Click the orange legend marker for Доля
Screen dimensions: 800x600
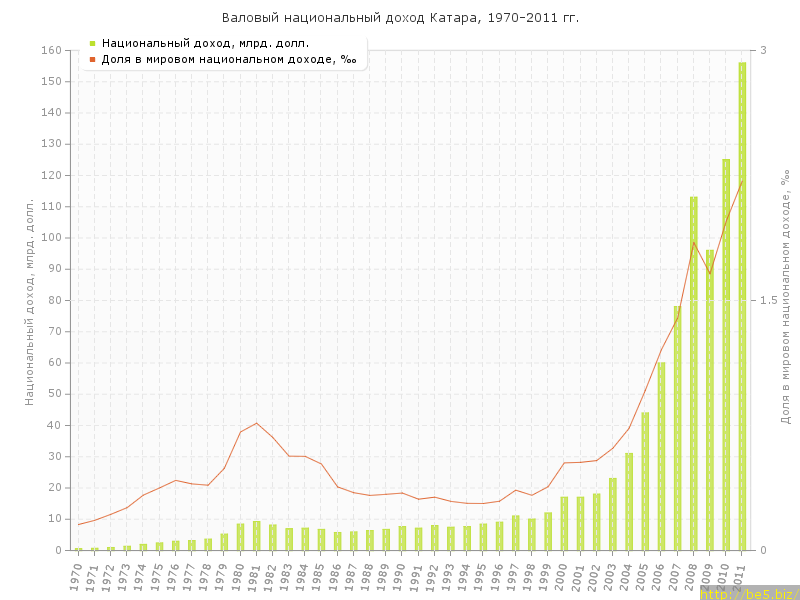92,59
